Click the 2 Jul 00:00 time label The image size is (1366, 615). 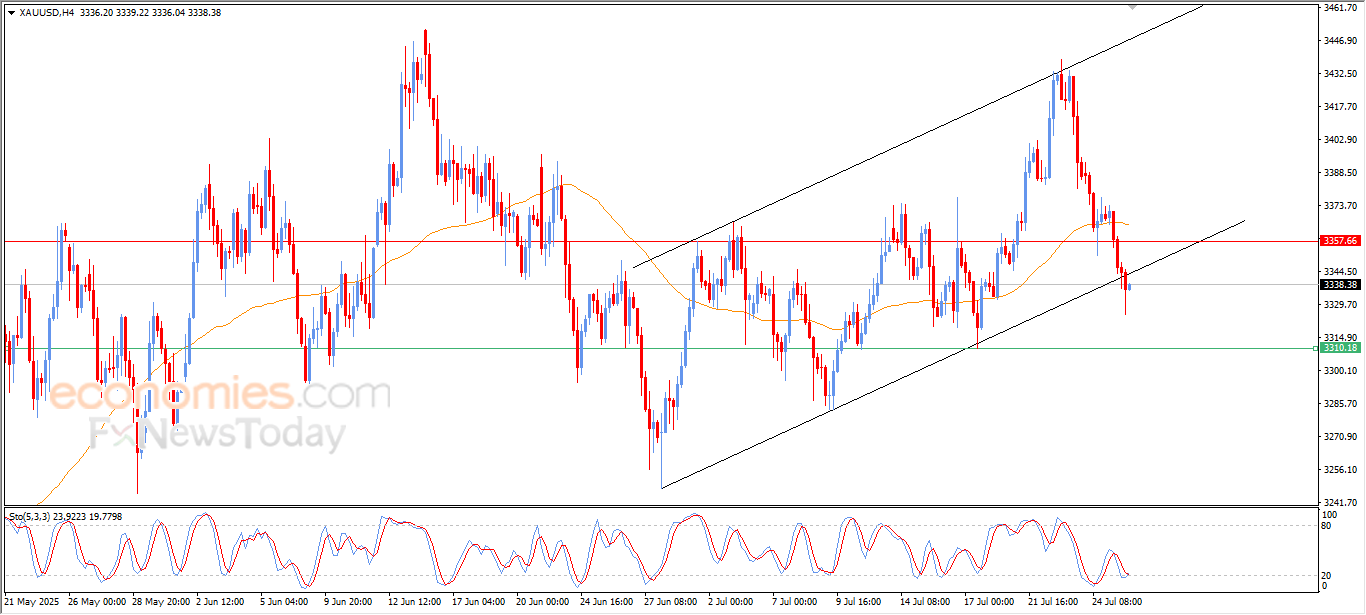[x=731, y=602]
